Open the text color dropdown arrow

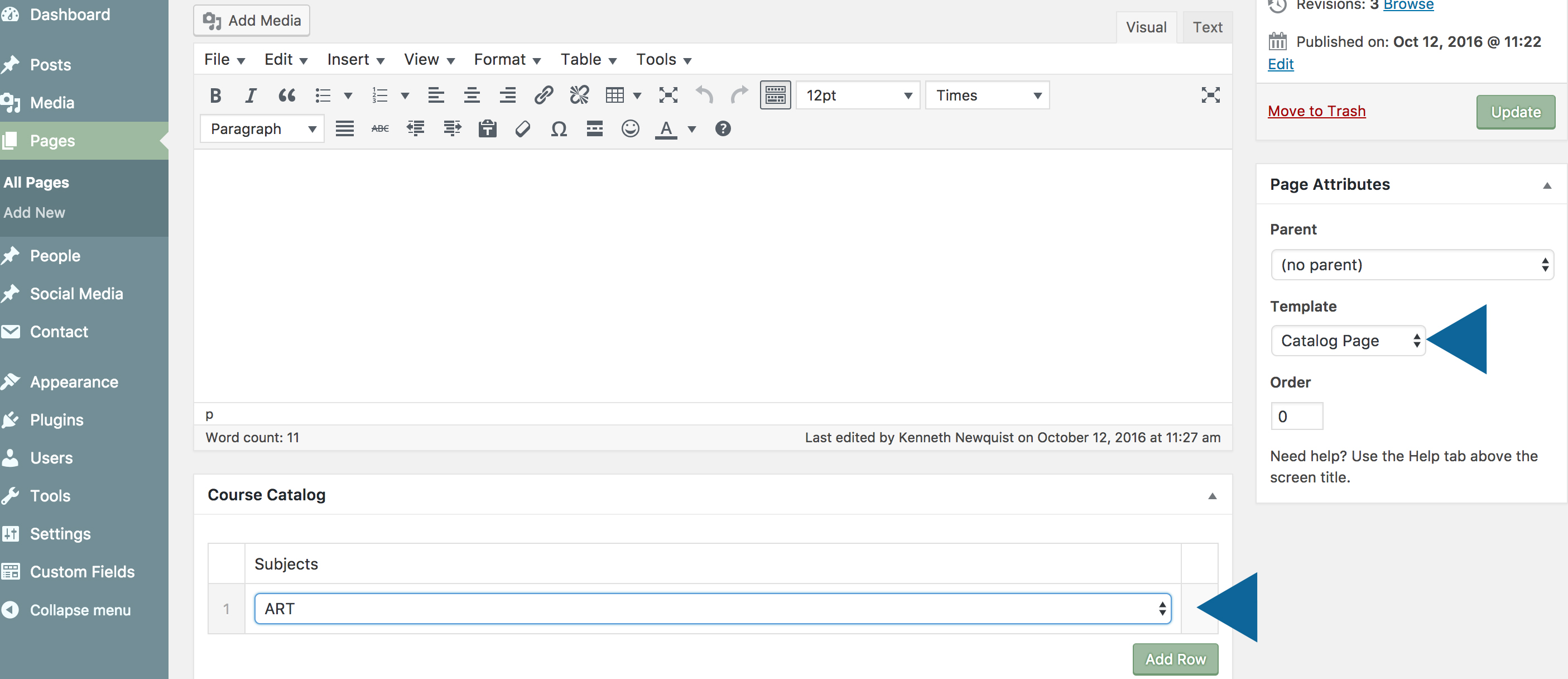click(x=691, y=128)
